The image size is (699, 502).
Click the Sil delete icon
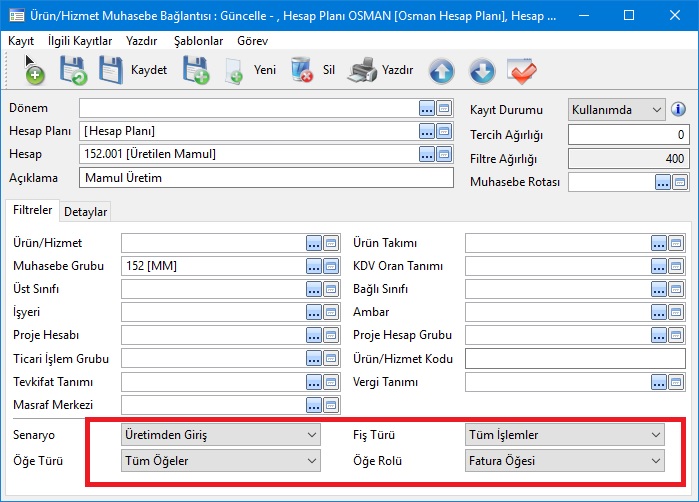pyautogui.click(x=301, y=70)
